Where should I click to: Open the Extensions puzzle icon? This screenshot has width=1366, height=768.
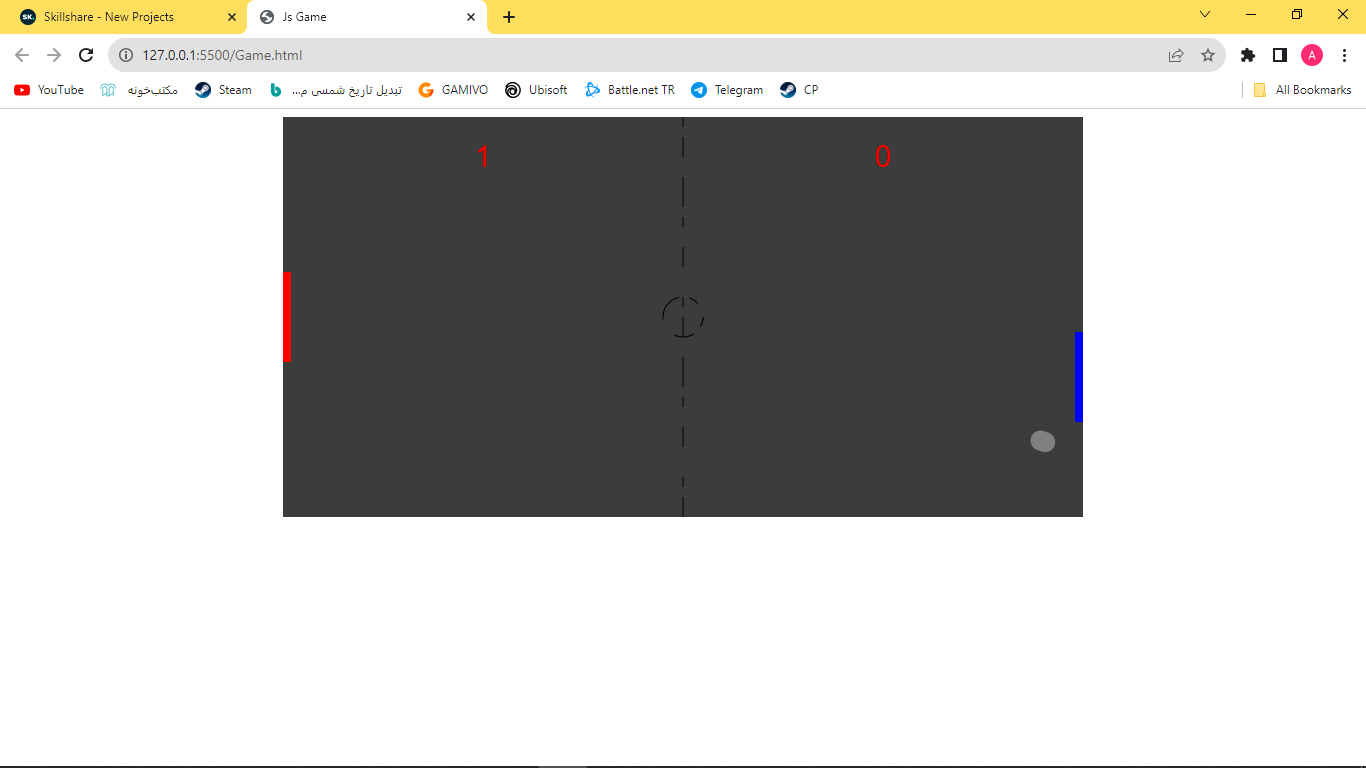[1247, 55]
